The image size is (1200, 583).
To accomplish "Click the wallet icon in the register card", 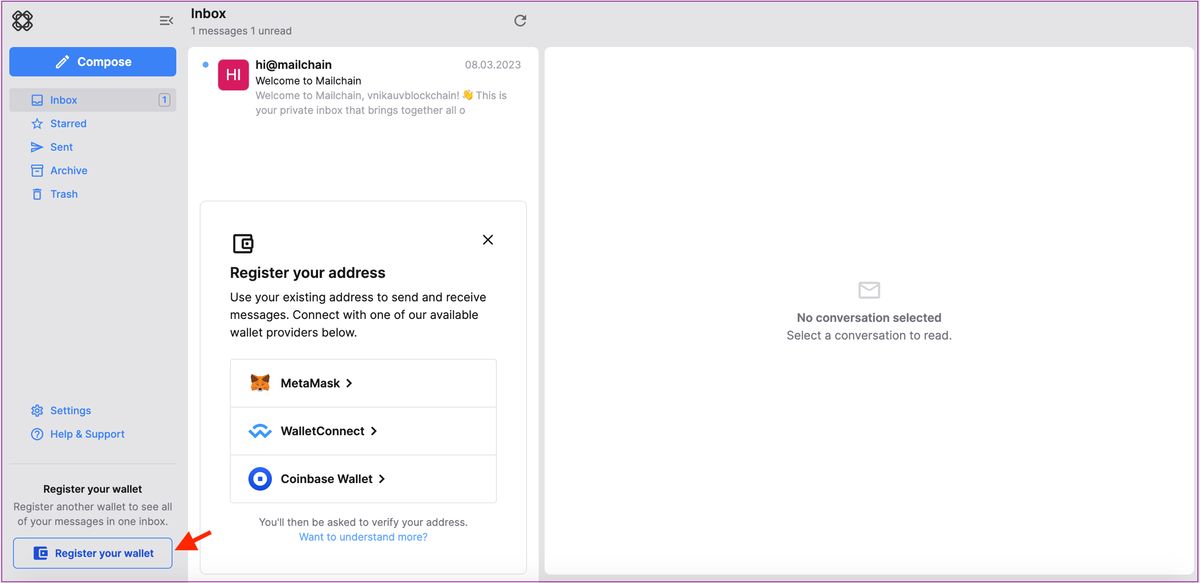I will tap(243, 243).
